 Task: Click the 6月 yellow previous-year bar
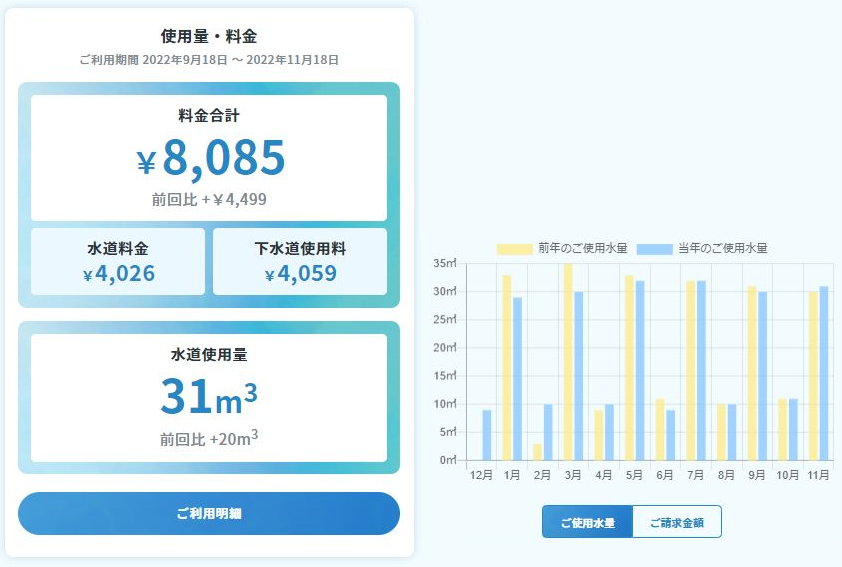click(660, 430)
